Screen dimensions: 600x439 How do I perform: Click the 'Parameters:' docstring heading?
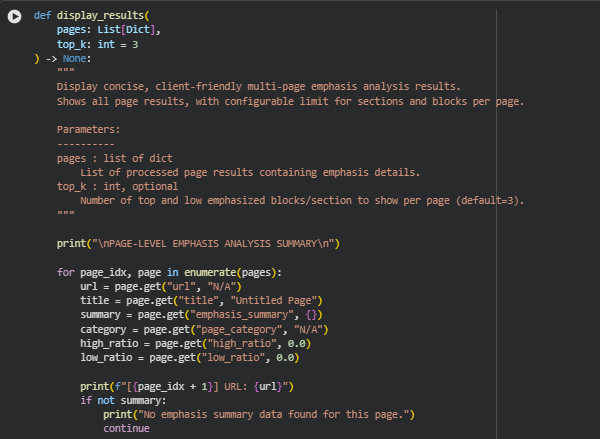tap(88, 129)
